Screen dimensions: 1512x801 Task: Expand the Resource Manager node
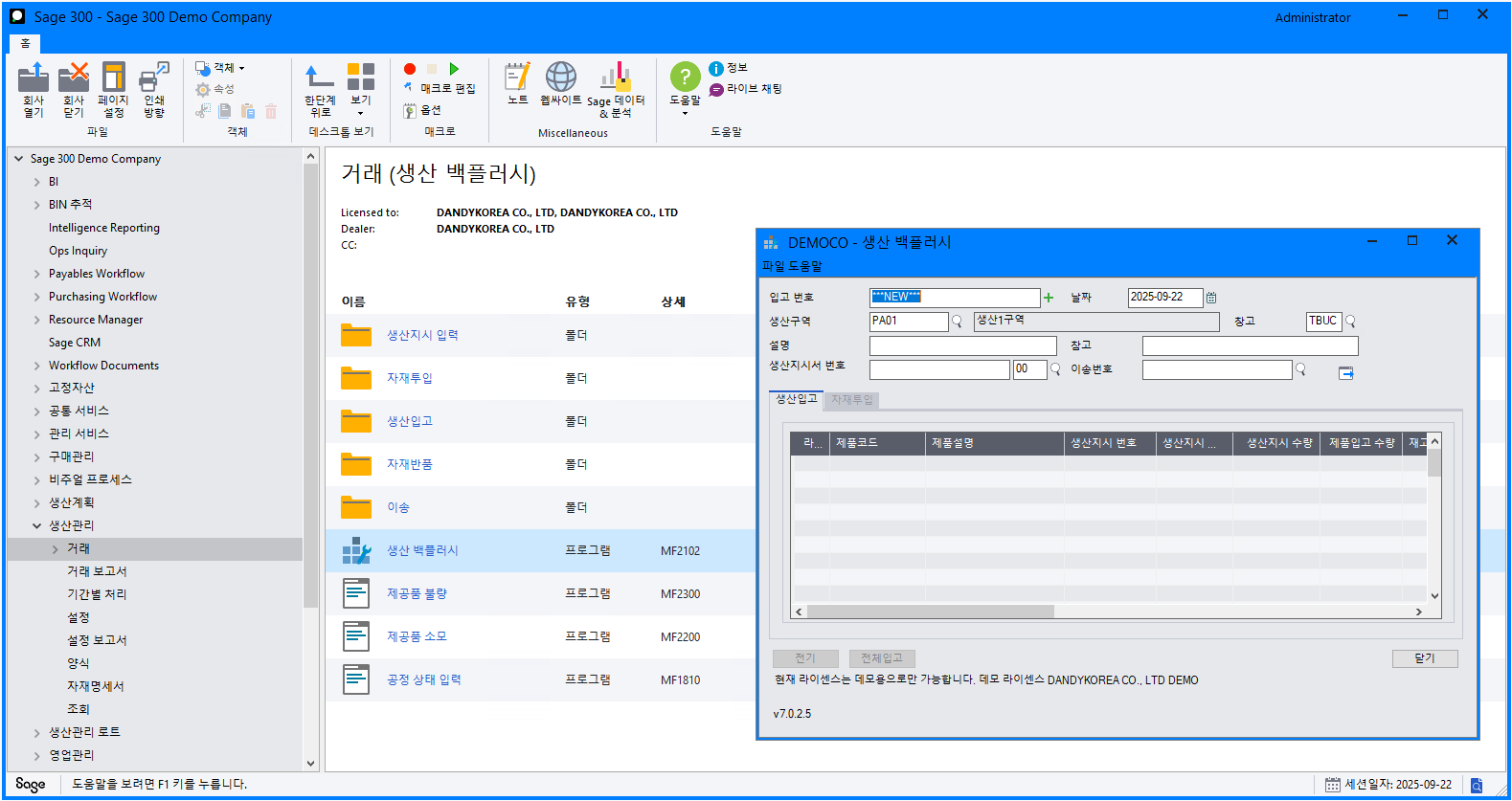click(37, 320)
